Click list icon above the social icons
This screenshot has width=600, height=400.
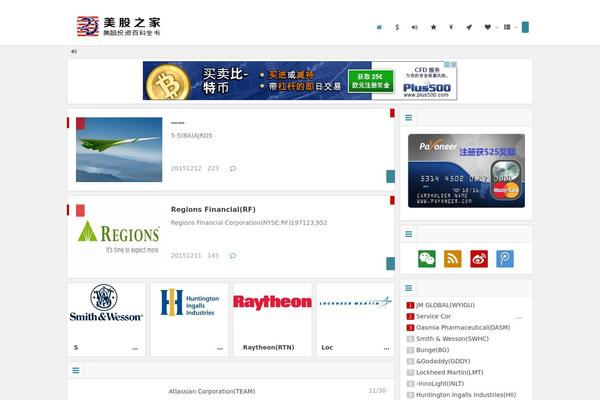[409, 234]
